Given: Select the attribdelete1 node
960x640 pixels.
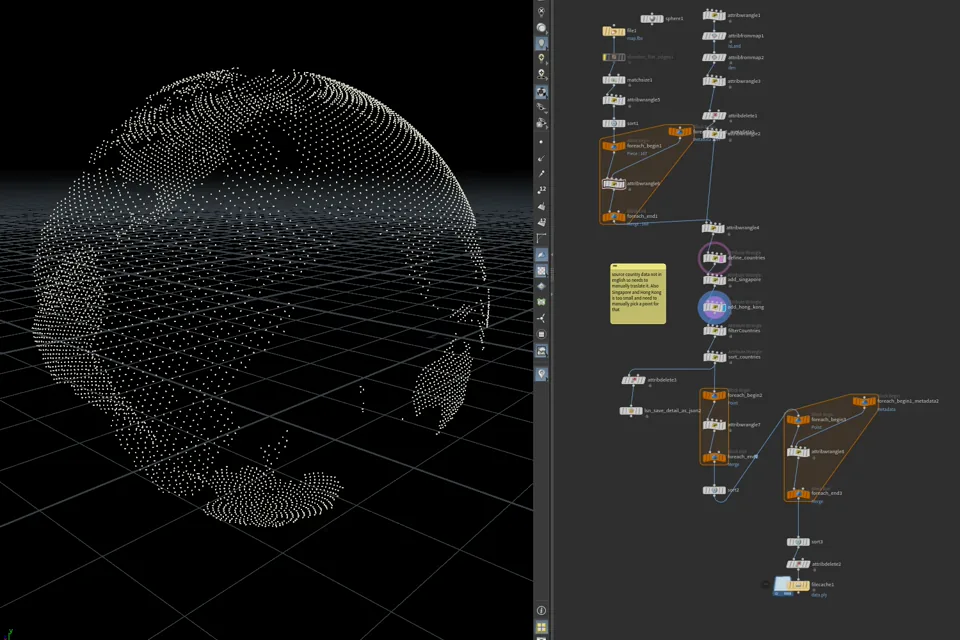Looking at the screenshot, I should [x=714, y=115].
